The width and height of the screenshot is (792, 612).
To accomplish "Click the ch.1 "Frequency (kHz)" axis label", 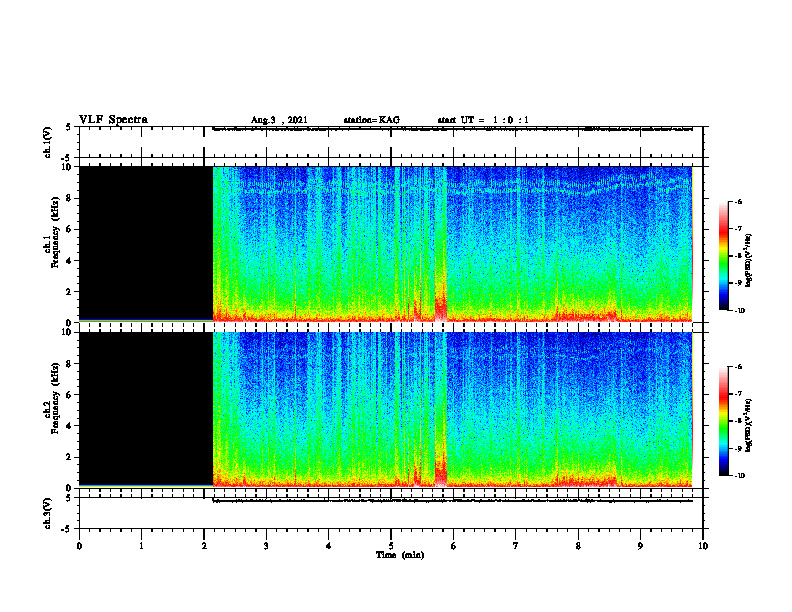I will [55, 233].
